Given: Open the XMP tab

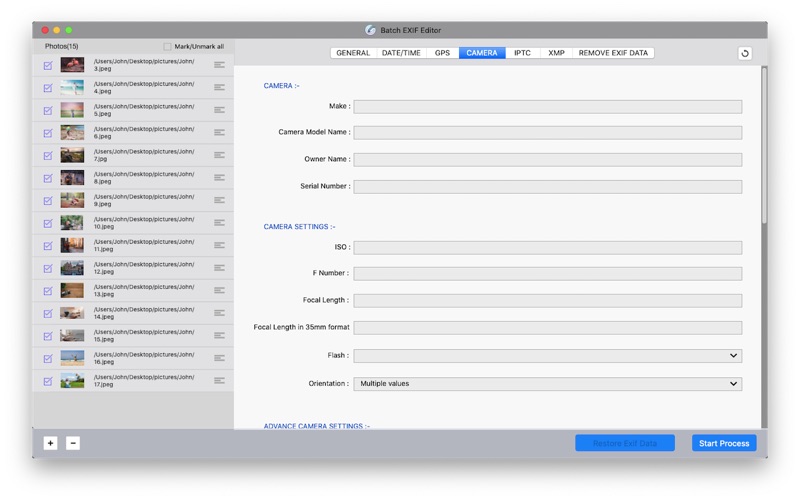Looking at the screenshot, I should (556, 53).
